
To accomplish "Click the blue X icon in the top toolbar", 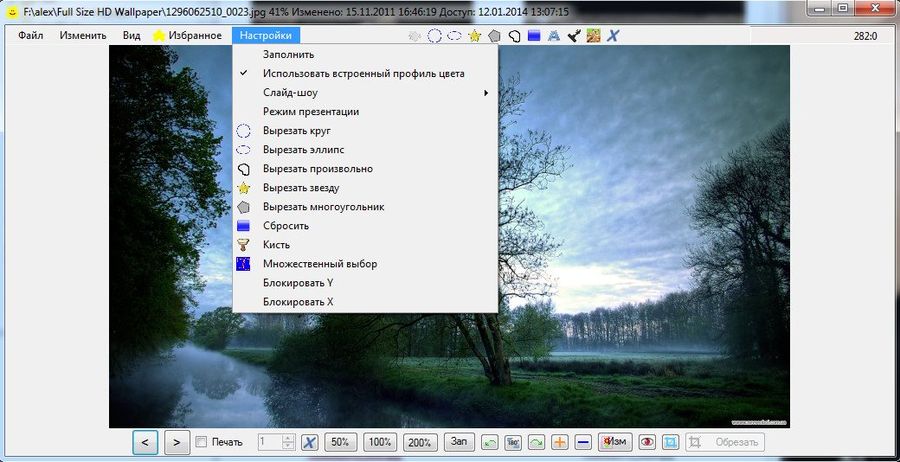I will (613, 36).
